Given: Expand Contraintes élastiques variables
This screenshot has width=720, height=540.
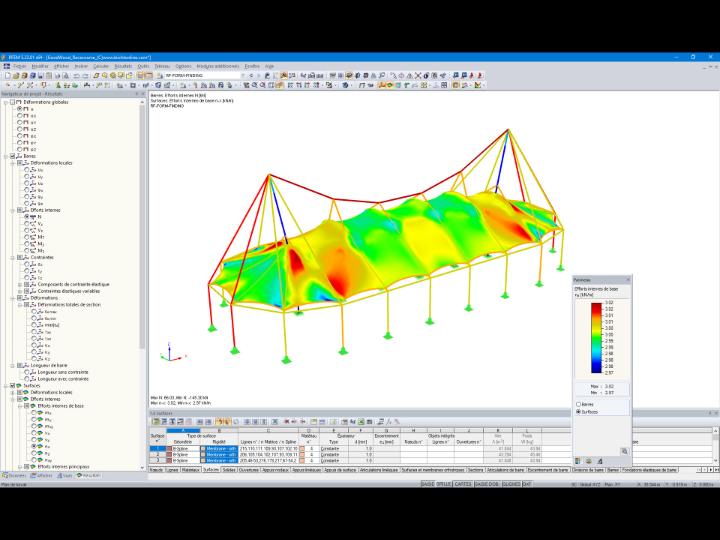Looking at the screenshot, I should (20, 291).
